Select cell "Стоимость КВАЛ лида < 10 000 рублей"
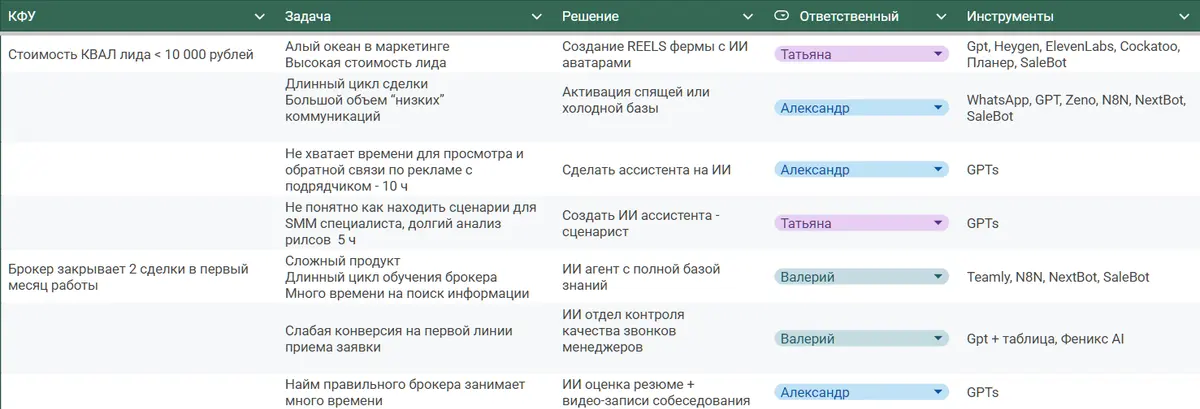This screenshot has height=409, width=1200. [140, 54]
